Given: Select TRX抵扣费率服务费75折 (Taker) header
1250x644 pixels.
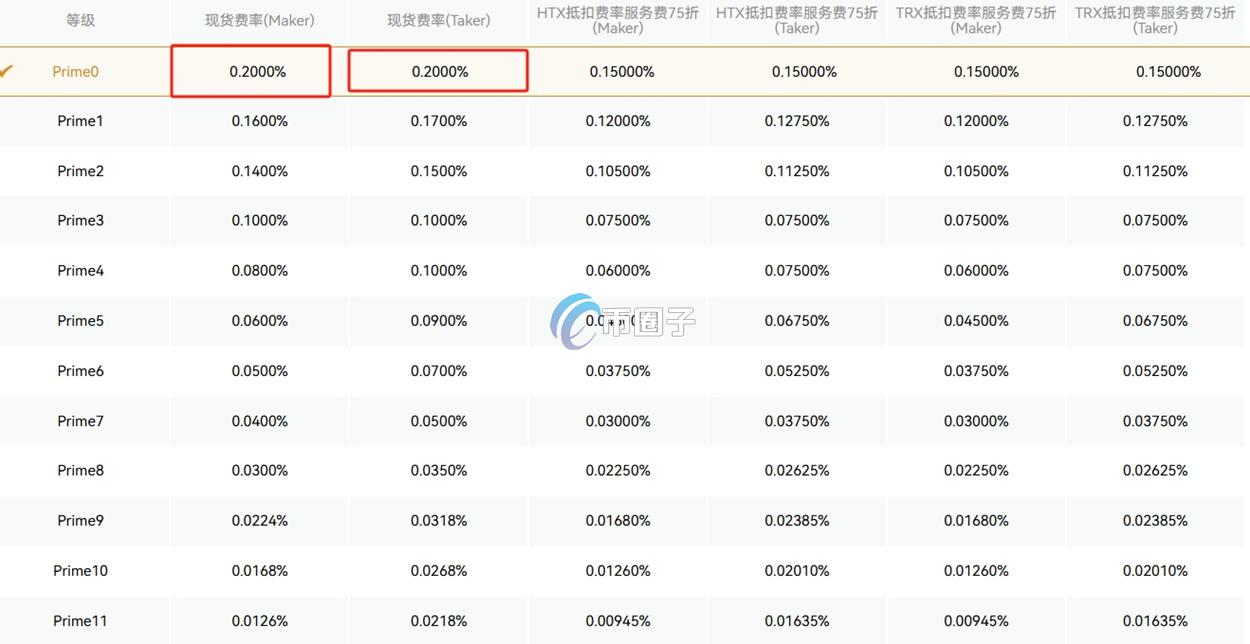Looking at the screenshot, I should (1155, 20).
